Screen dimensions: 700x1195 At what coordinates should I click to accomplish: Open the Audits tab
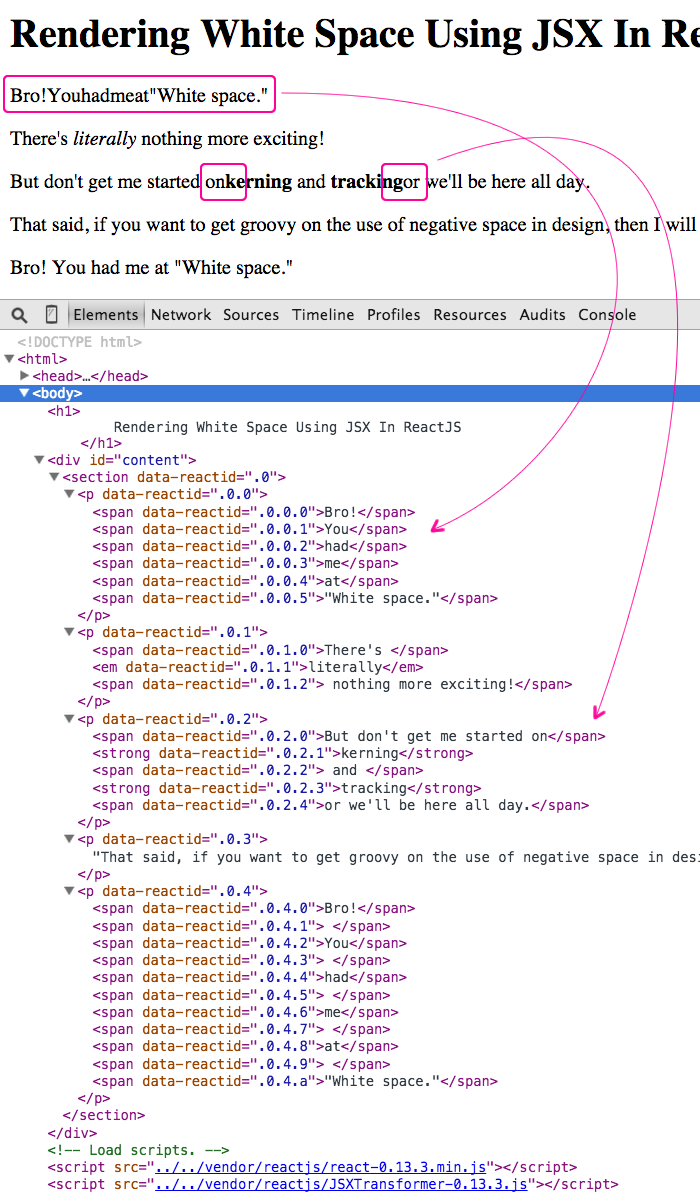542,315
